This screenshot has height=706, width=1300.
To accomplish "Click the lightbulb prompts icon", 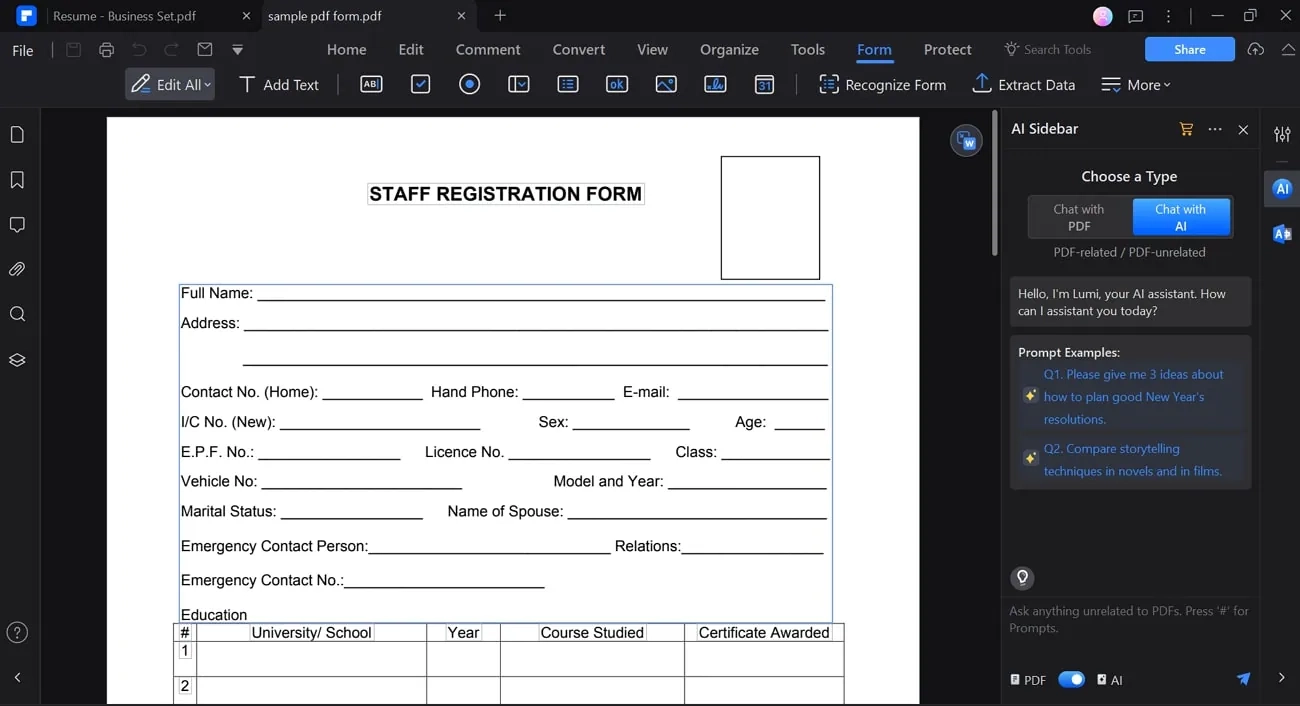I will [x=1022, y=577].
